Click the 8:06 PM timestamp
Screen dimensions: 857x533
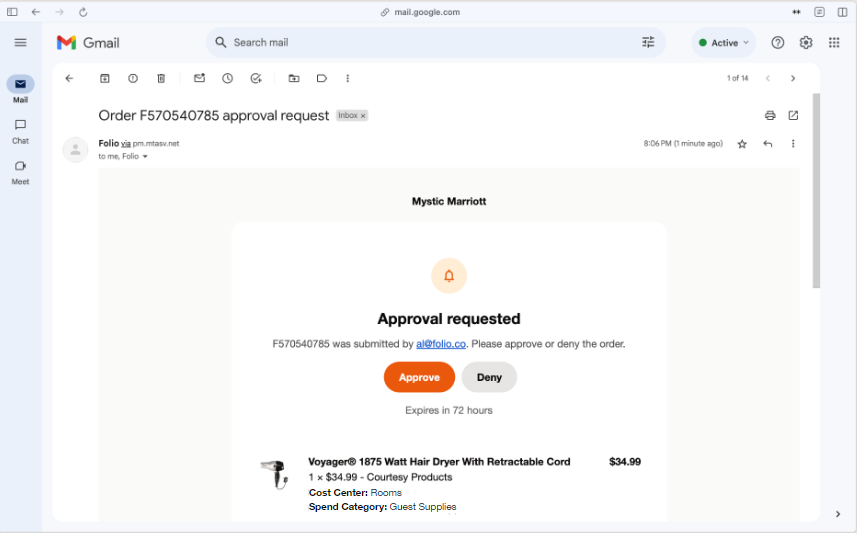point(683,144)
